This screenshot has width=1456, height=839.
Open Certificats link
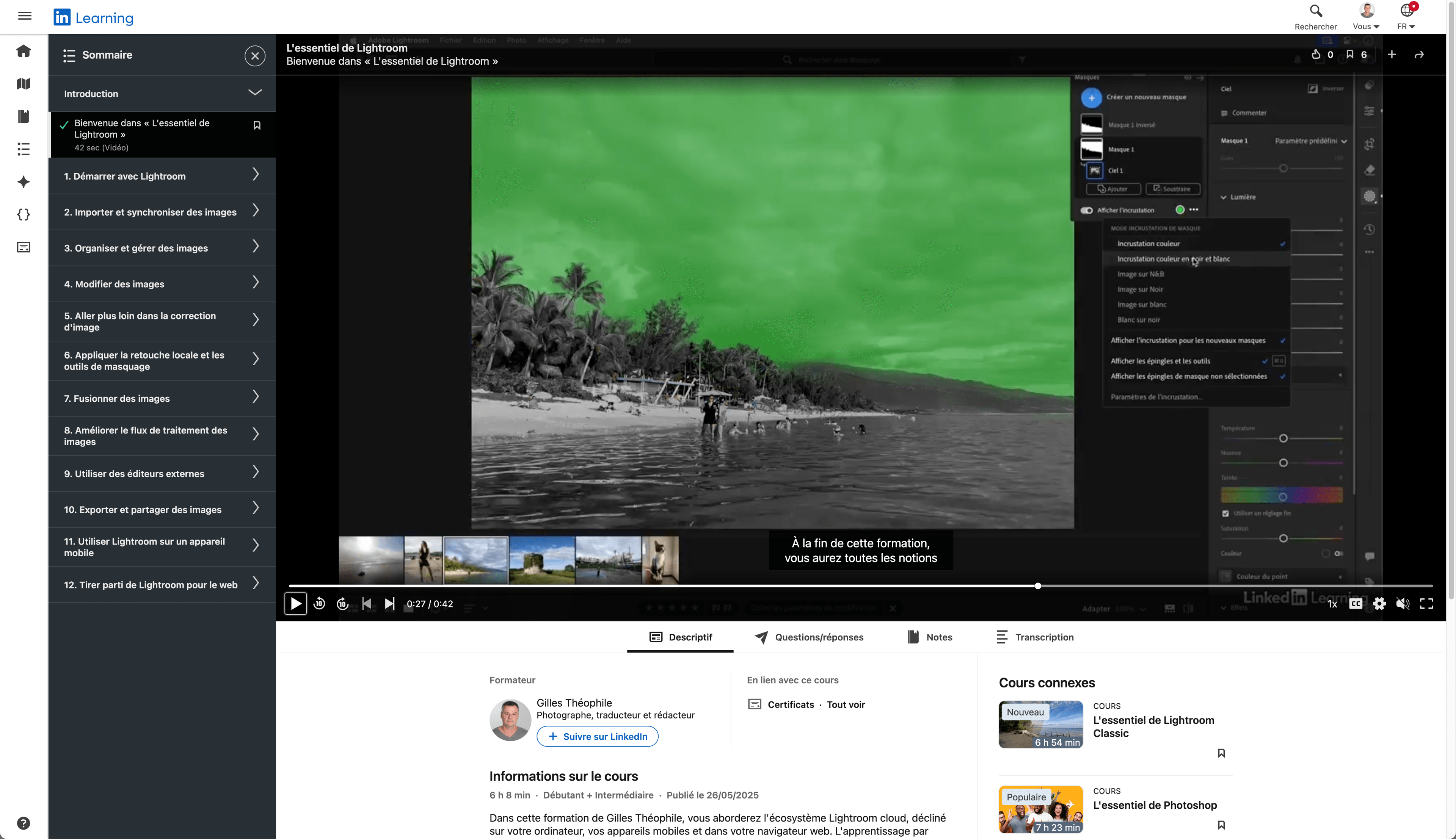(790, 704)
